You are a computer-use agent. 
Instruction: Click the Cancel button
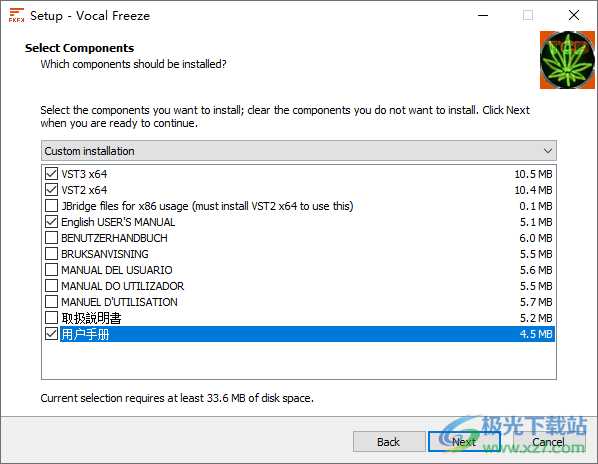click(x=548, y=442)
